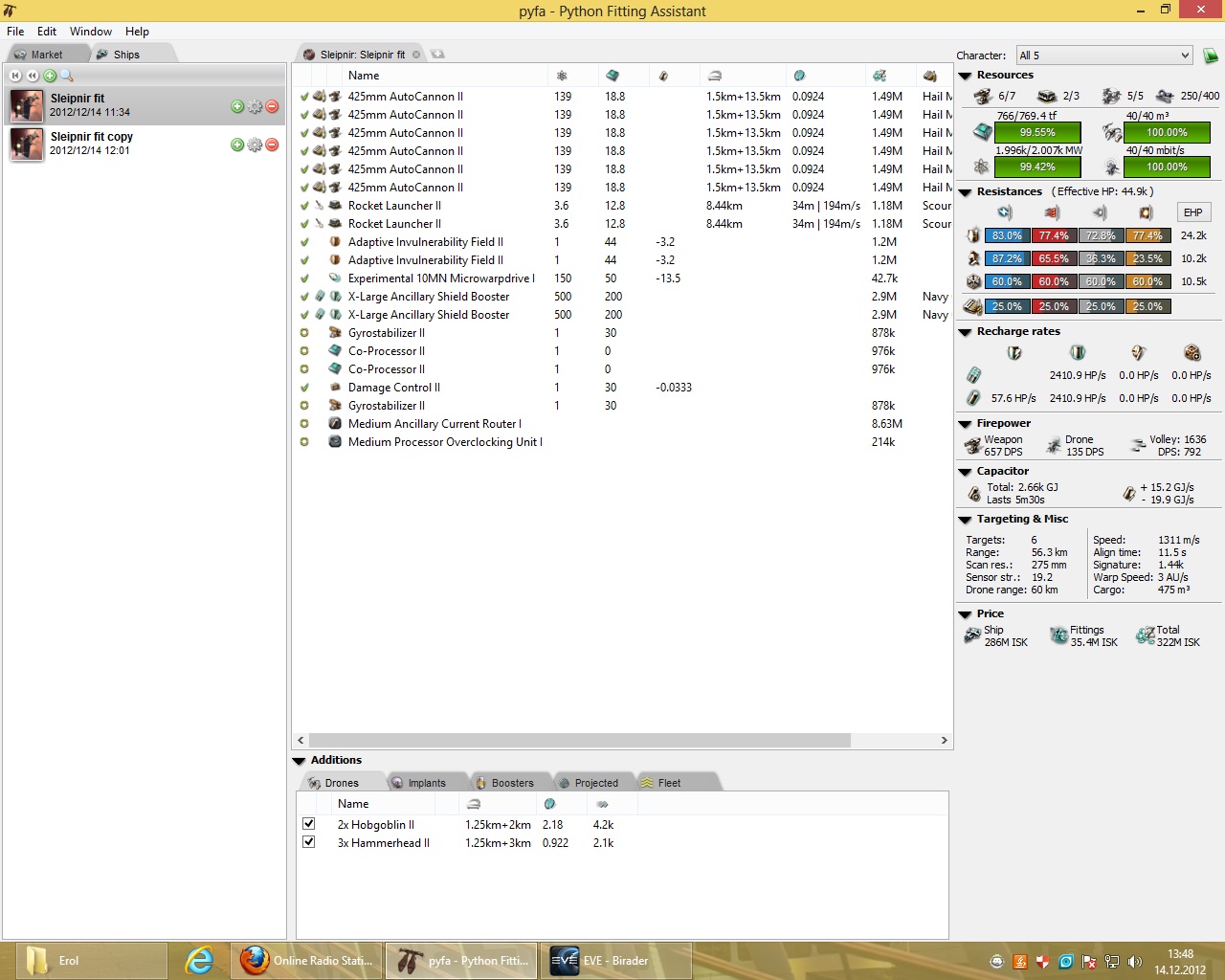Open the Online Radio Firefox taskbar button
Viewport: 1225px width, 980px height.
coord(307,961)
